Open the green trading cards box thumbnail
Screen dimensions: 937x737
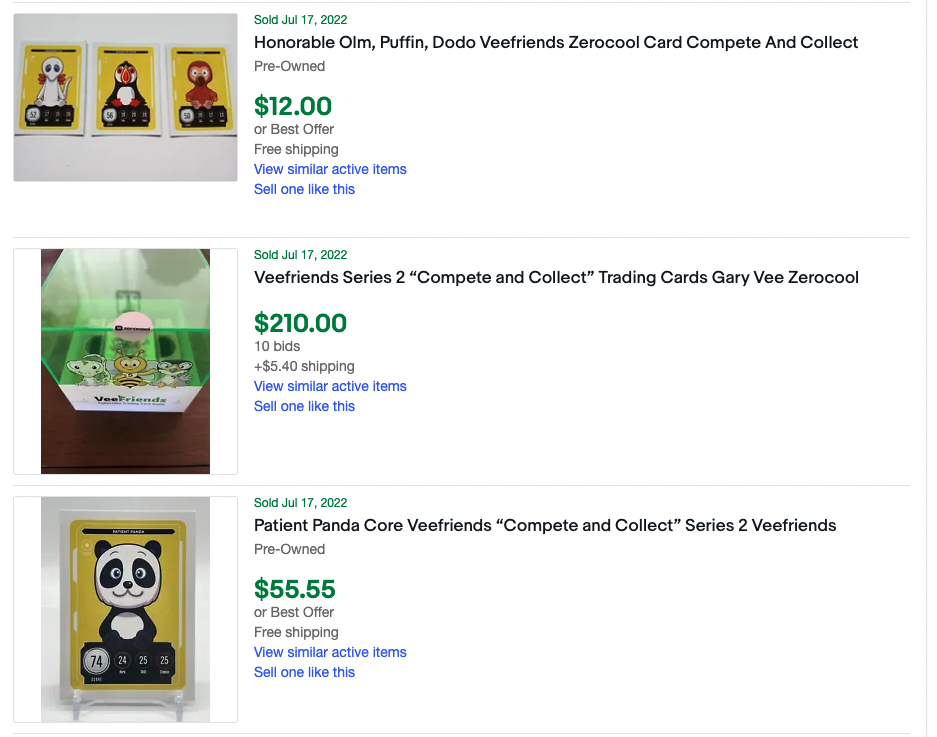(125, 360)
